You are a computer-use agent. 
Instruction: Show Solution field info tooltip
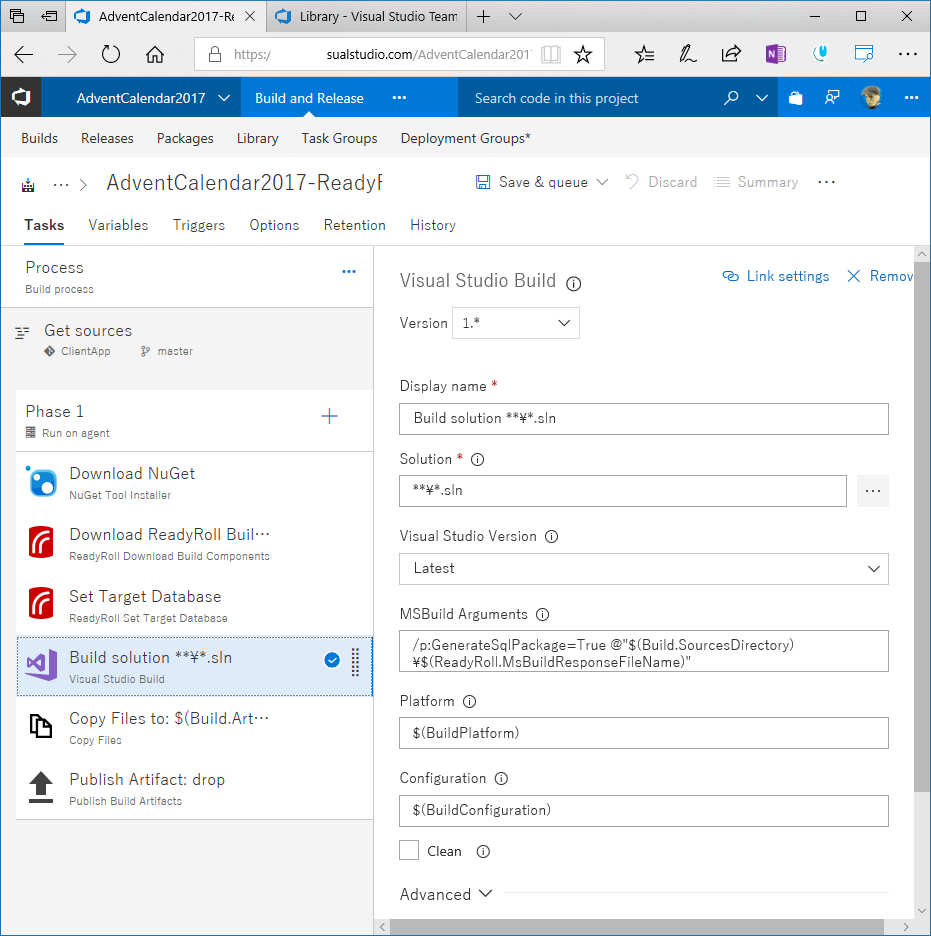click(477, 459)
